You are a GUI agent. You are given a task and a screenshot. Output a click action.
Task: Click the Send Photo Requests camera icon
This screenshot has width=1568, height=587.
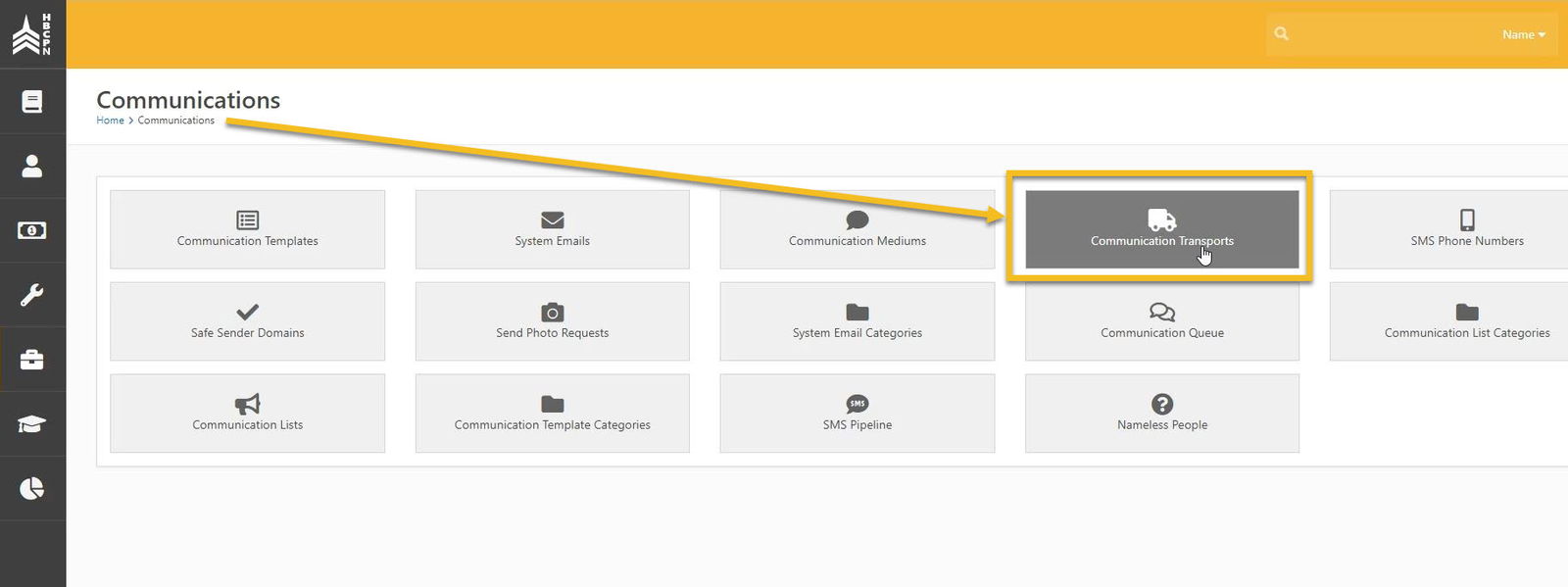click(x=553, y=312)
